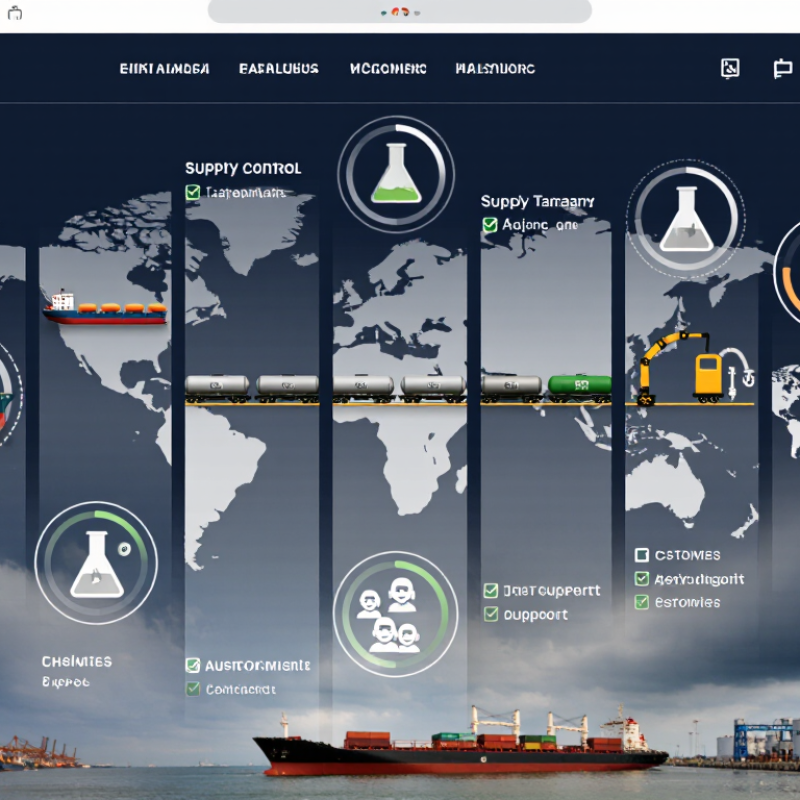Click the first gray tank rail car
This screenshot has height=800, width=800.
(217, 389)
